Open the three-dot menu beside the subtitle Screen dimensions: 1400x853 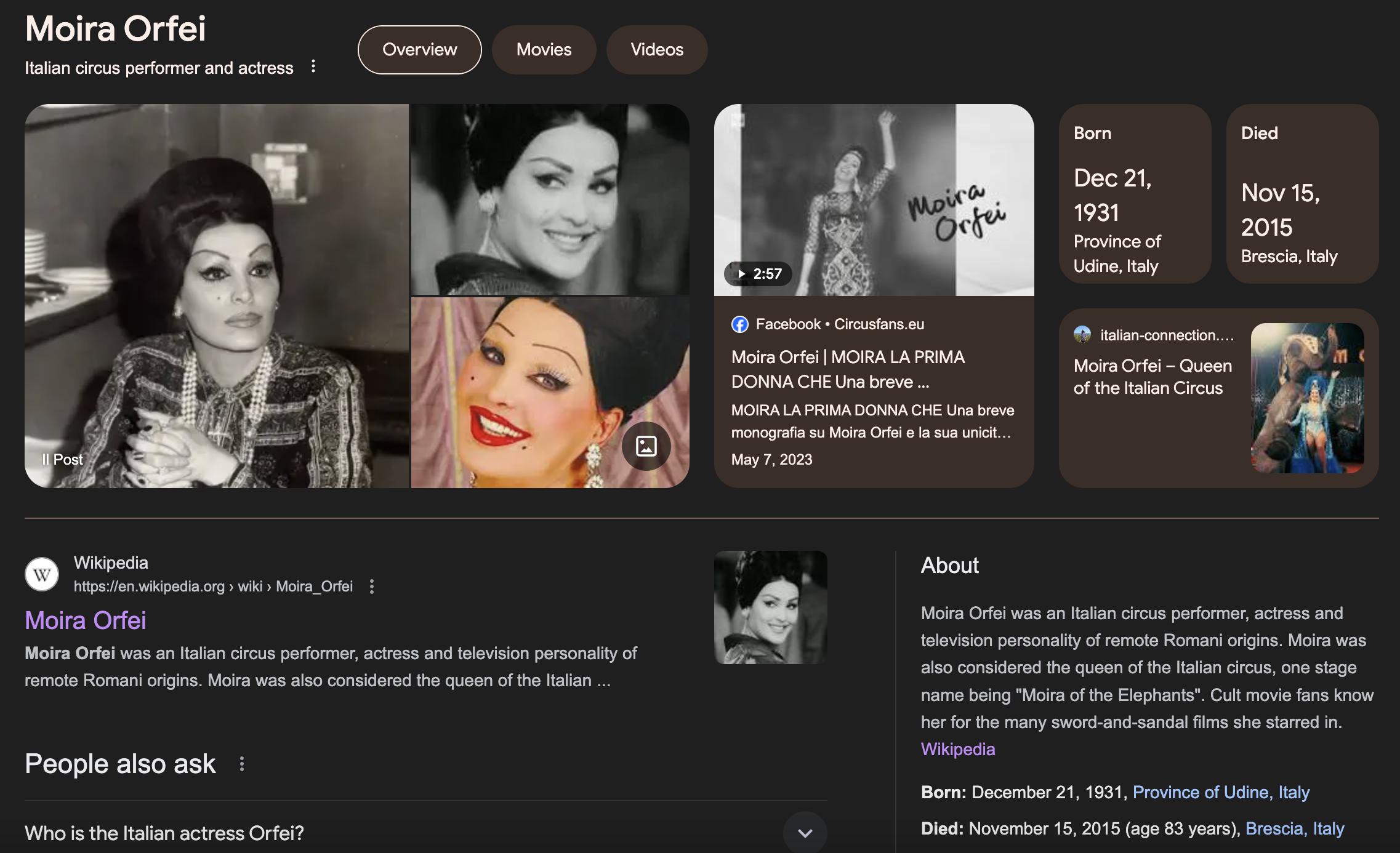pos(313,66)
